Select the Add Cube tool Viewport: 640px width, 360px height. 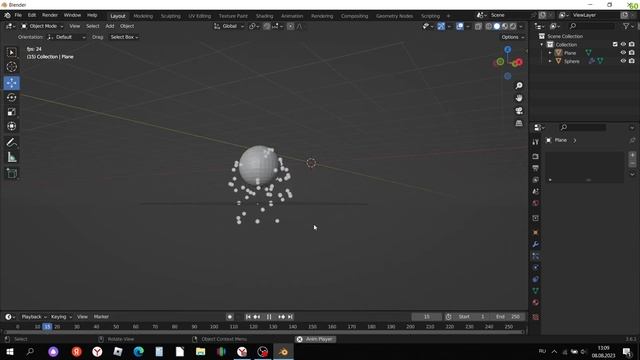pos(11,173)
